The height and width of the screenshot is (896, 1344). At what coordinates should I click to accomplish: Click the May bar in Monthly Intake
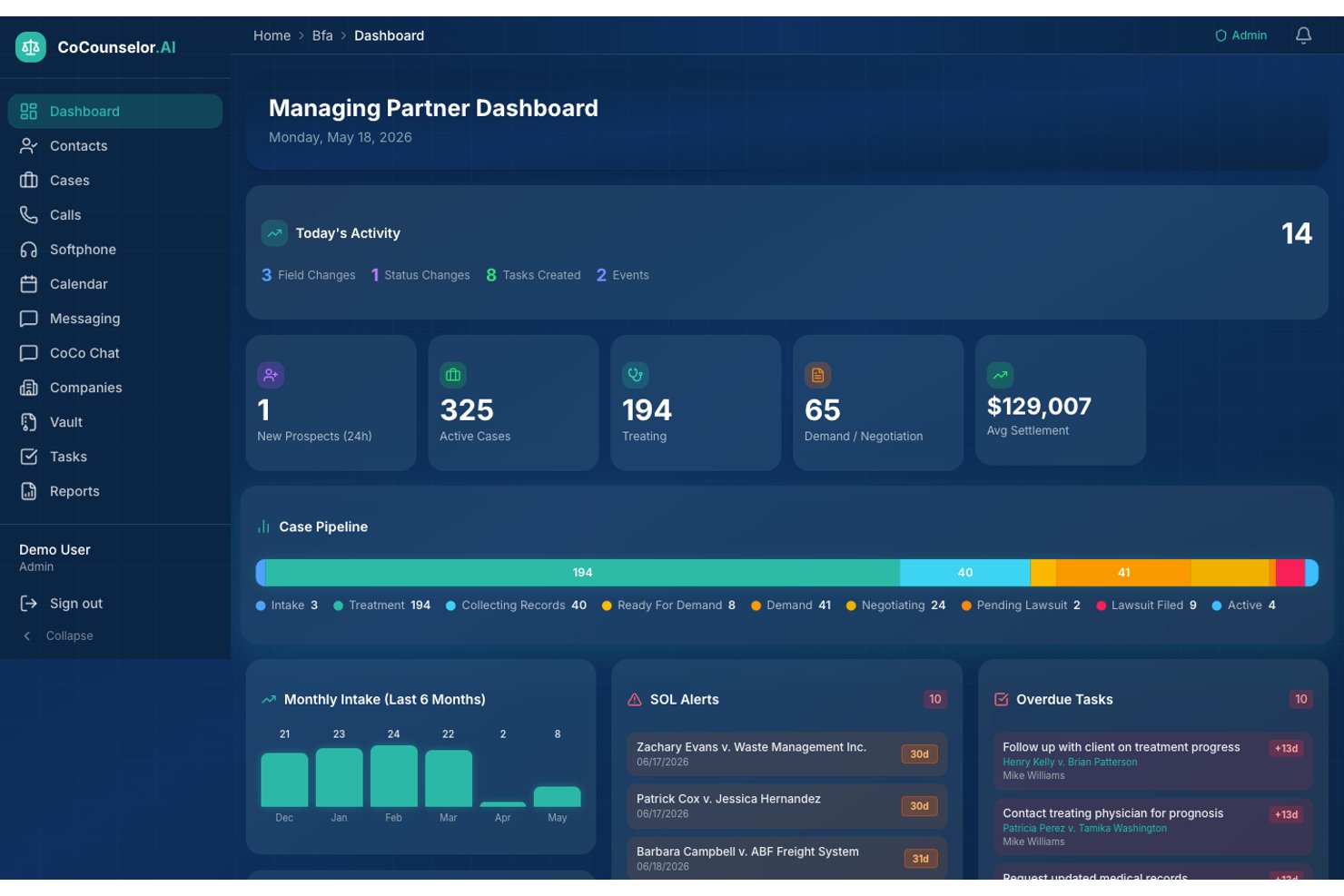(558, 796)
